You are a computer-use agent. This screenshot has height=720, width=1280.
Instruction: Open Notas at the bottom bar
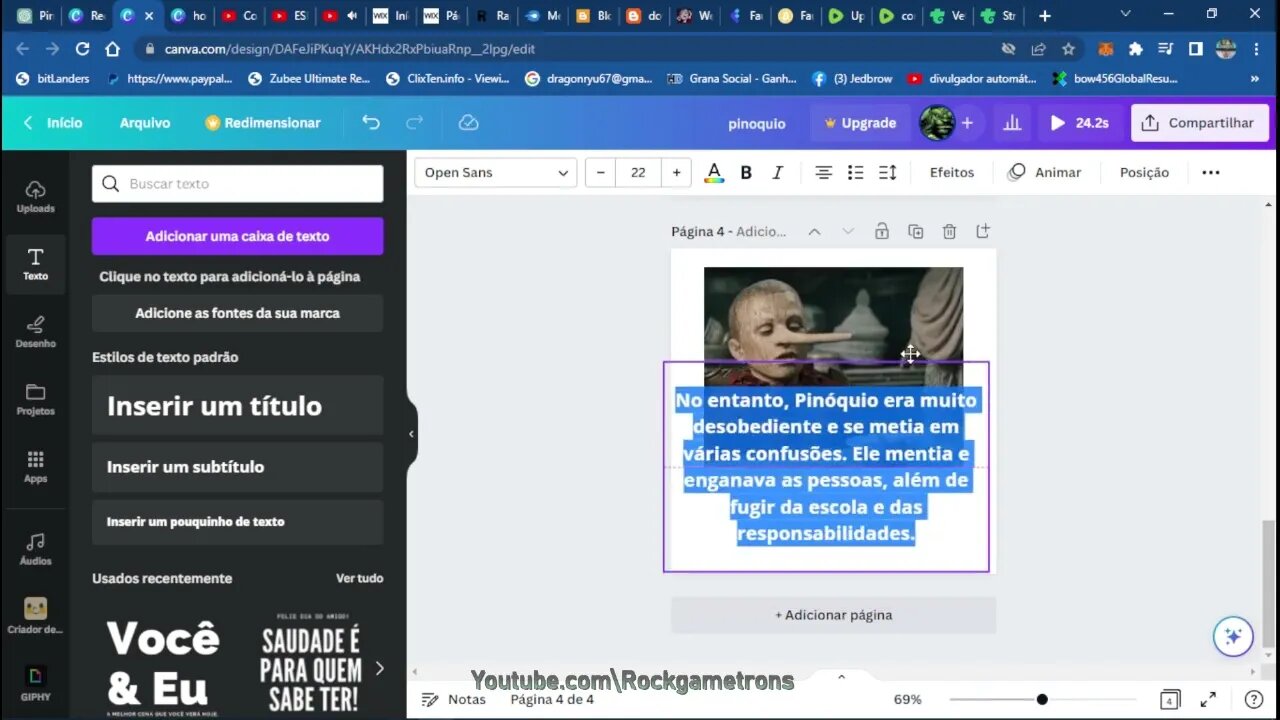click(454, 700)
